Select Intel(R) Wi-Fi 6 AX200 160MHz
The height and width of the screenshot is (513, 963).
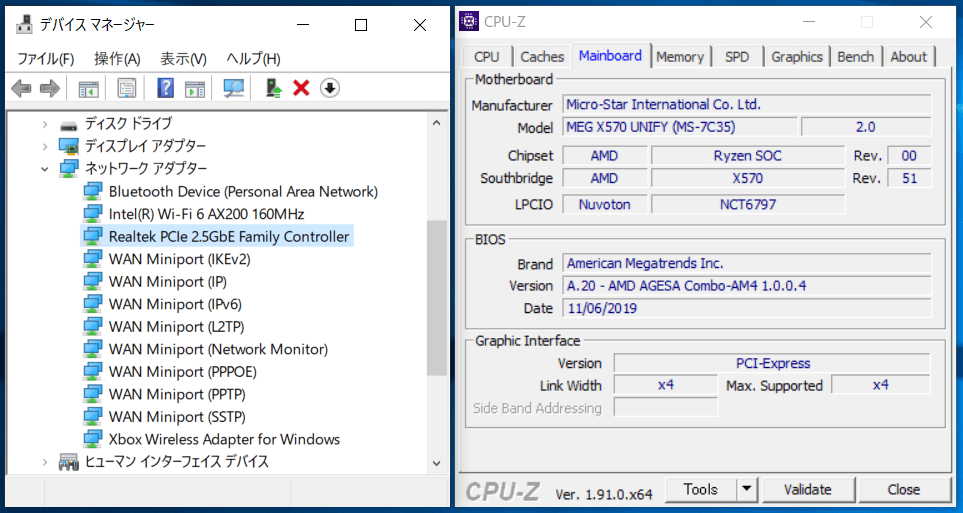click(x=206, y=214)
